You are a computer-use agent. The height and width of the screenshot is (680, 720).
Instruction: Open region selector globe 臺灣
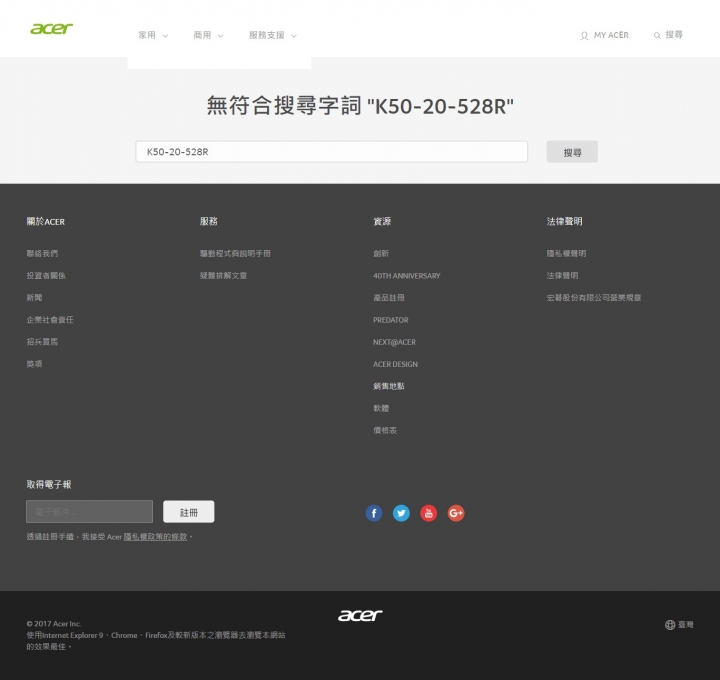[679, 624]
